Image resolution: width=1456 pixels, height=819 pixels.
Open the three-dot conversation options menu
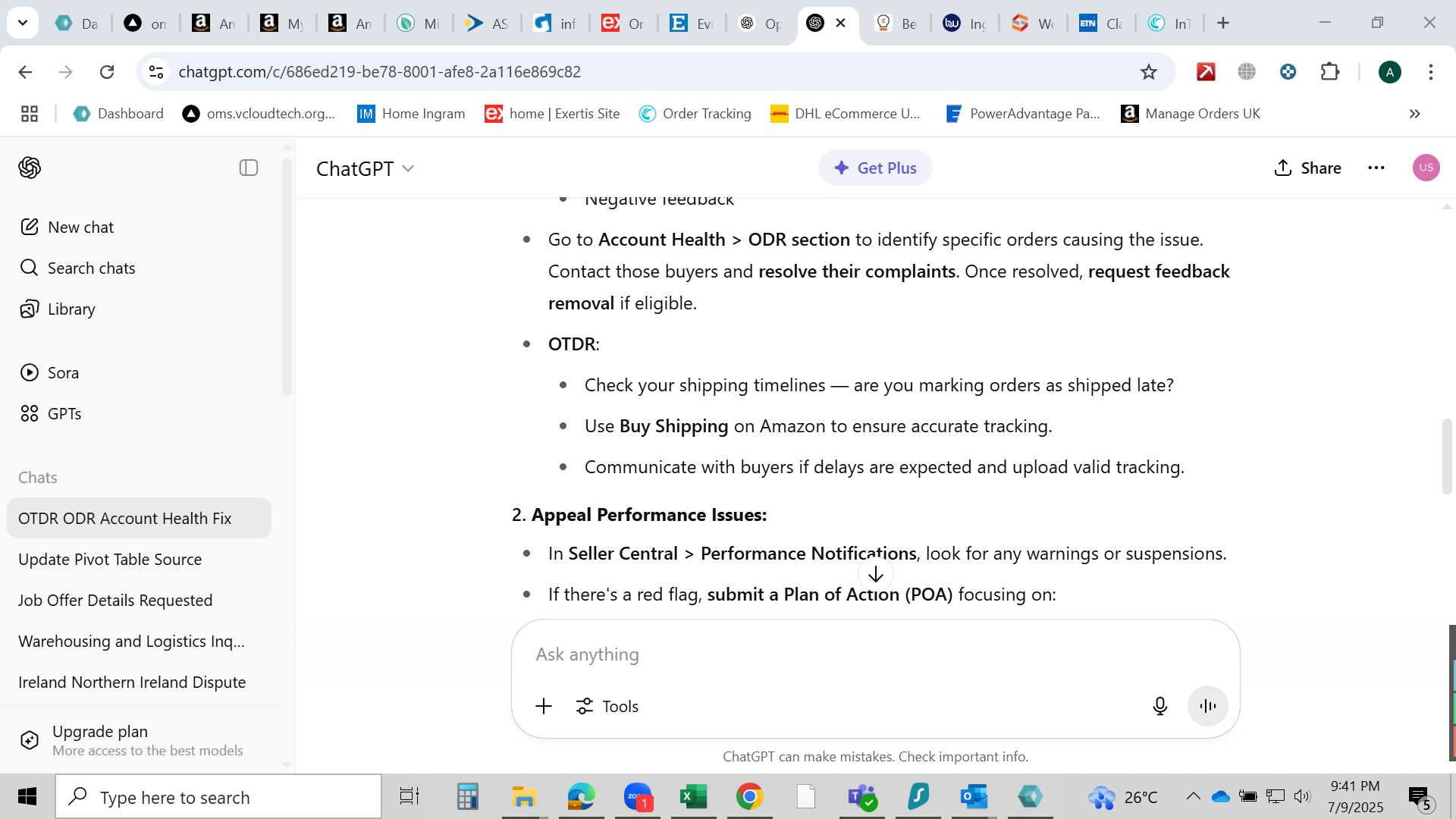(x=1376, y=168)
